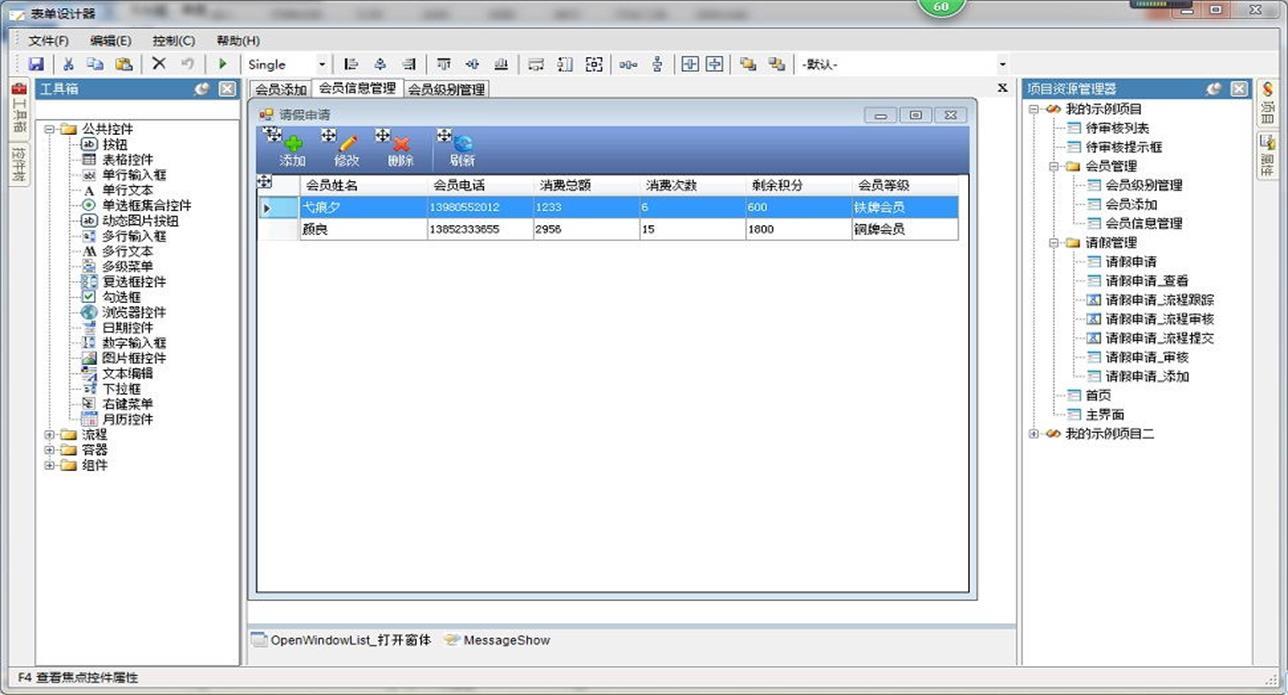
Task: Close the tab area with X button
Action: 1002,89
